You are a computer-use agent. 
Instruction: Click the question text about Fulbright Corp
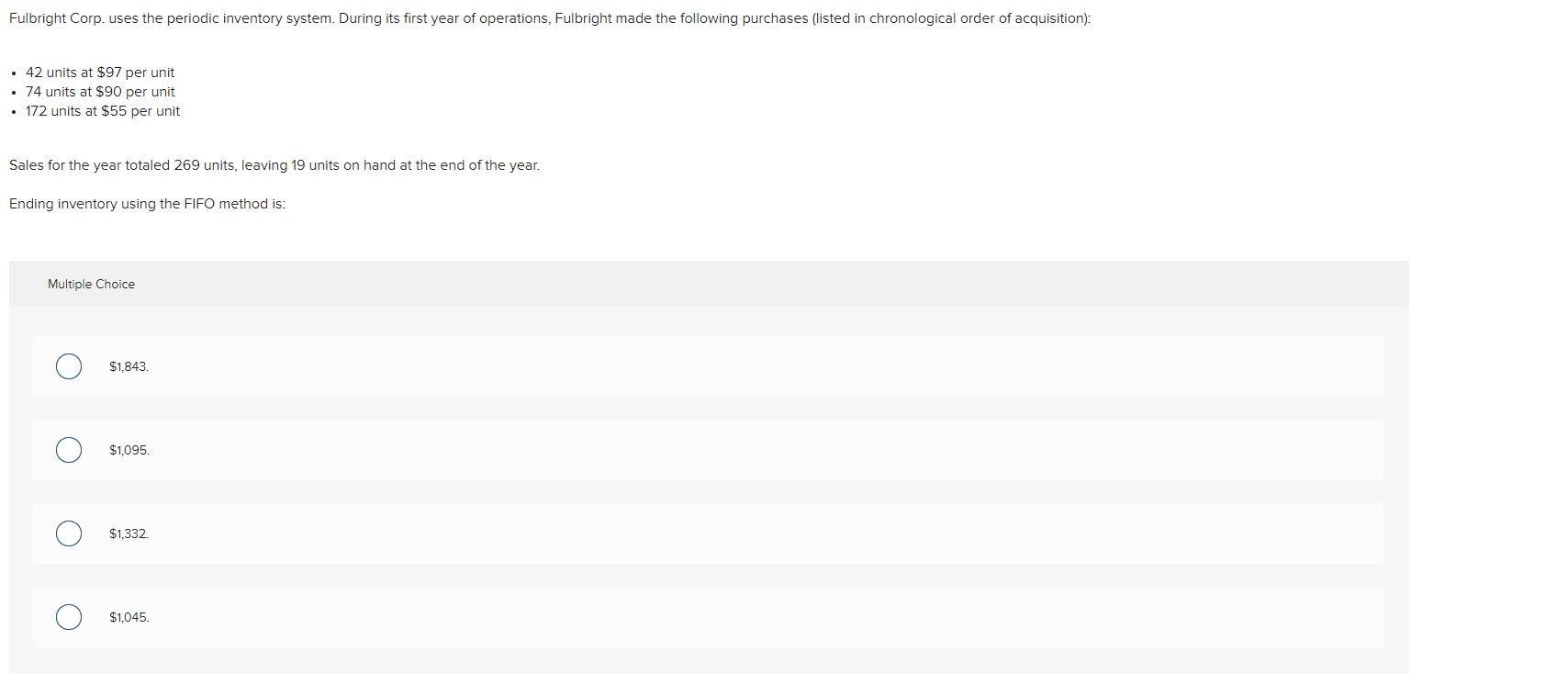[x=548, y=17]
